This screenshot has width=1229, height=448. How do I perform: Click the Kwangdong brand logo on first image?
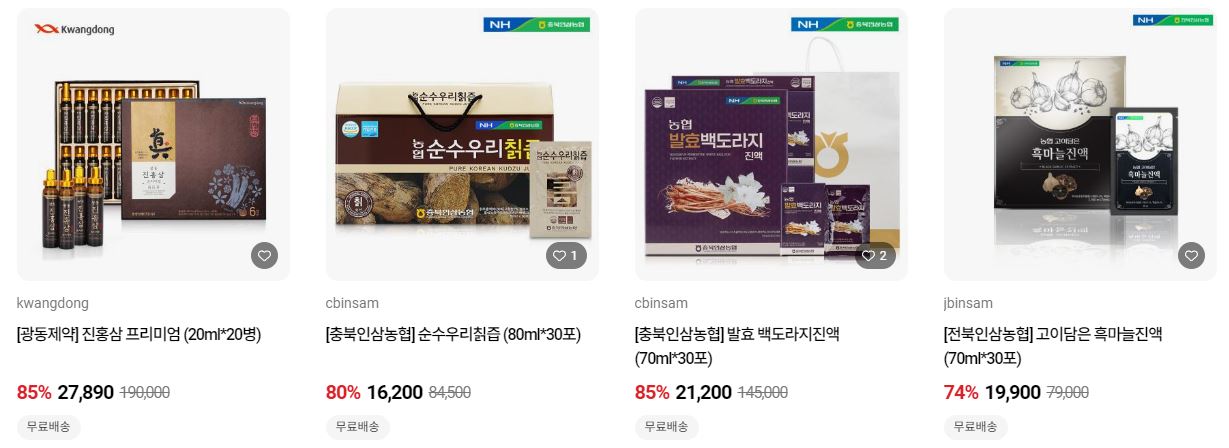point(74,30)
